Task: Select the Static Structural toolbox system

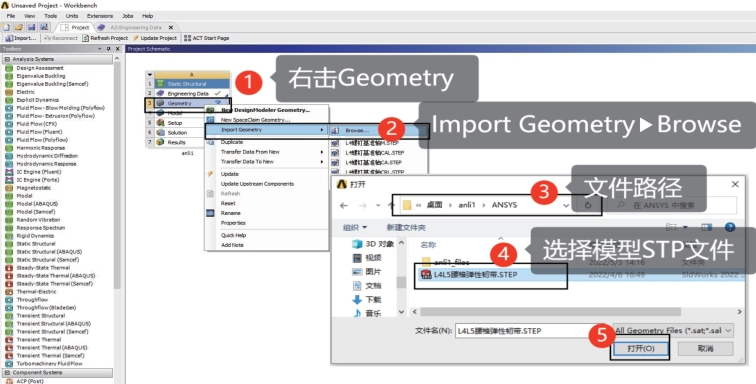Action: coord(36,244)
